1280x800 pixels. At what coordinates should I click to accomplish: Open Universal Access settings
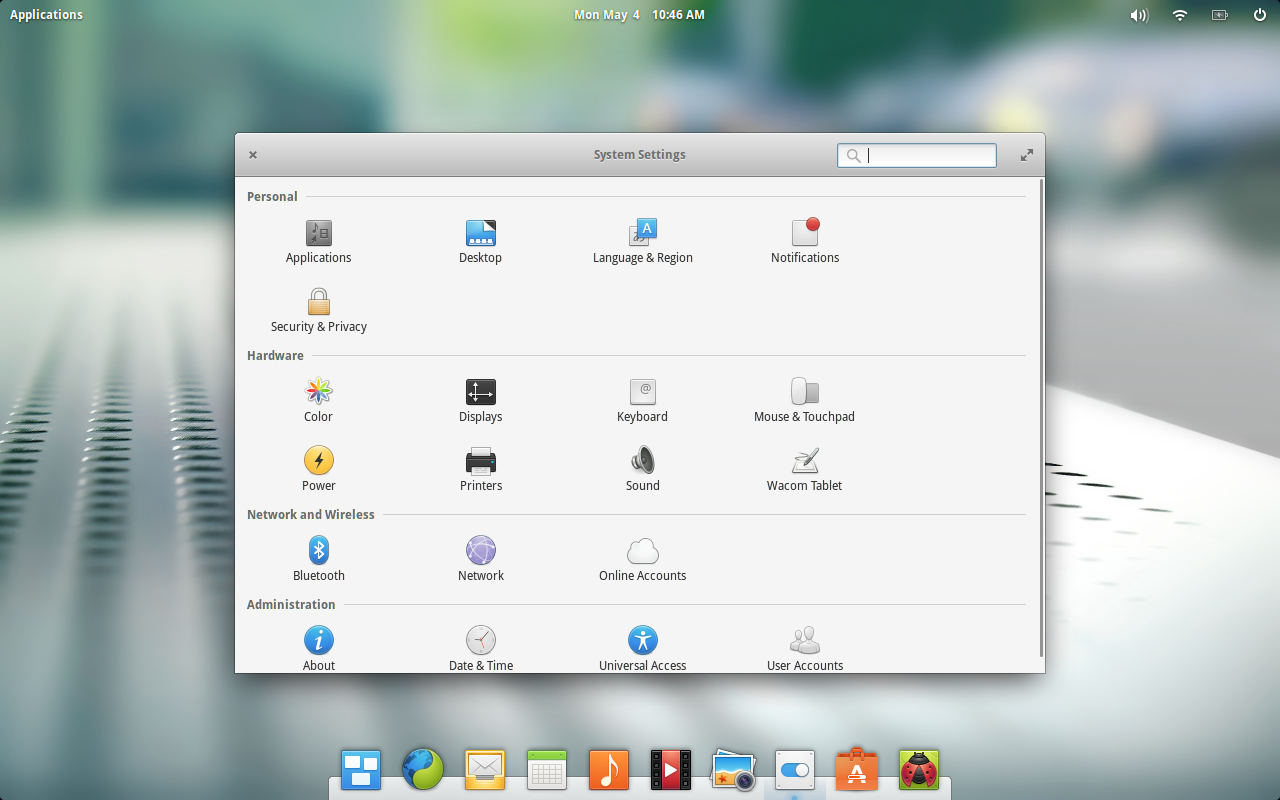click(642, 648)
